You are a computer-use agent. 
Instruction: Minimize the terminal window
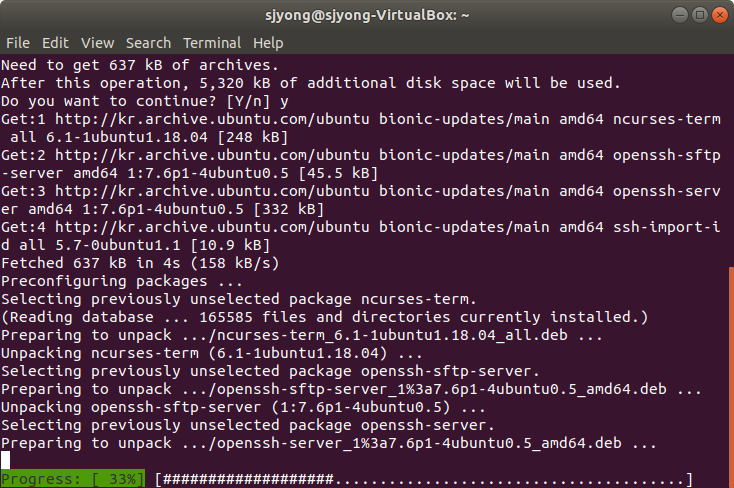(x=680, y=15)
